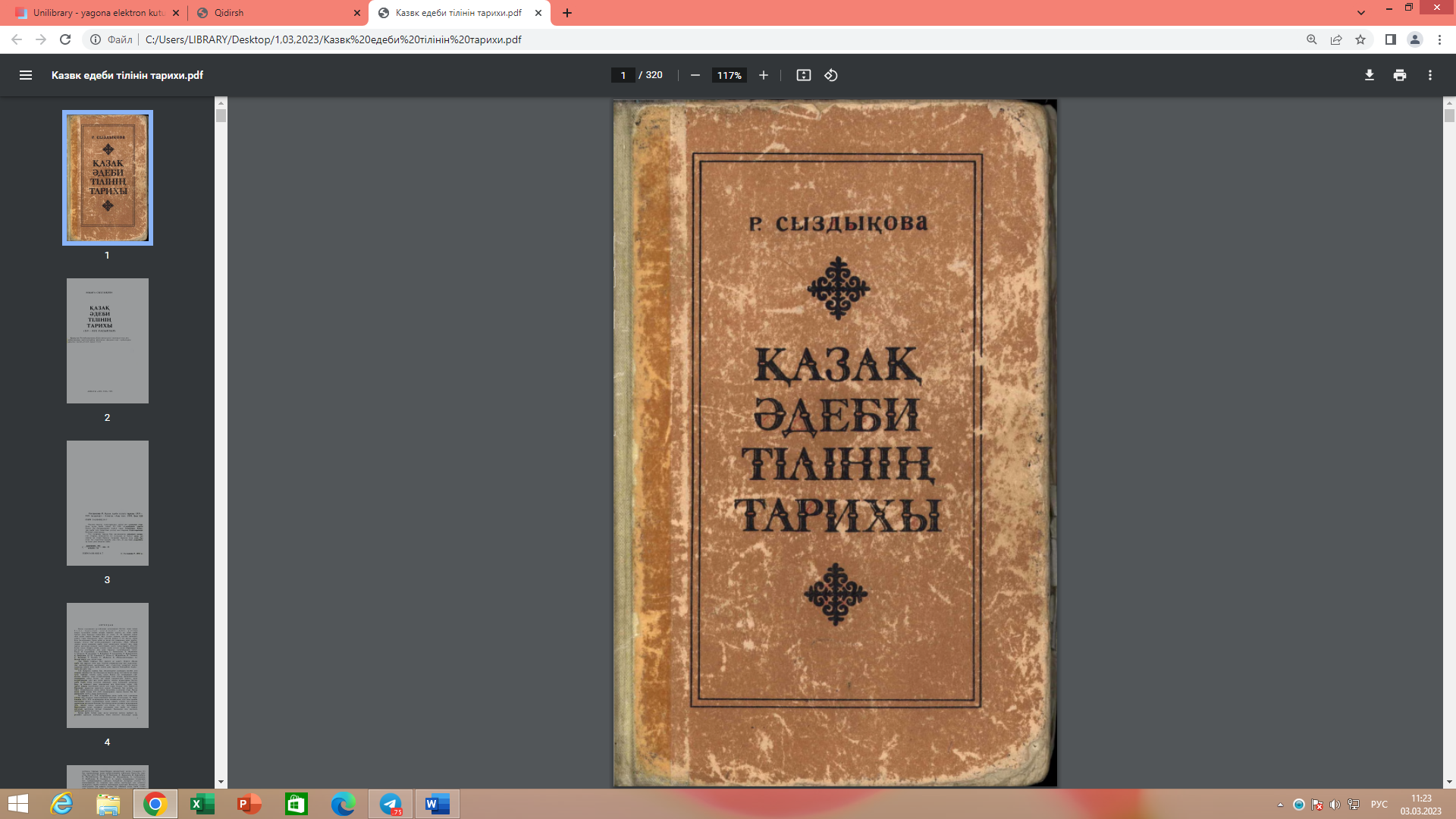Bookmark this page with the star
The image size is (1456, 819).
click(x=1360, y=39)
